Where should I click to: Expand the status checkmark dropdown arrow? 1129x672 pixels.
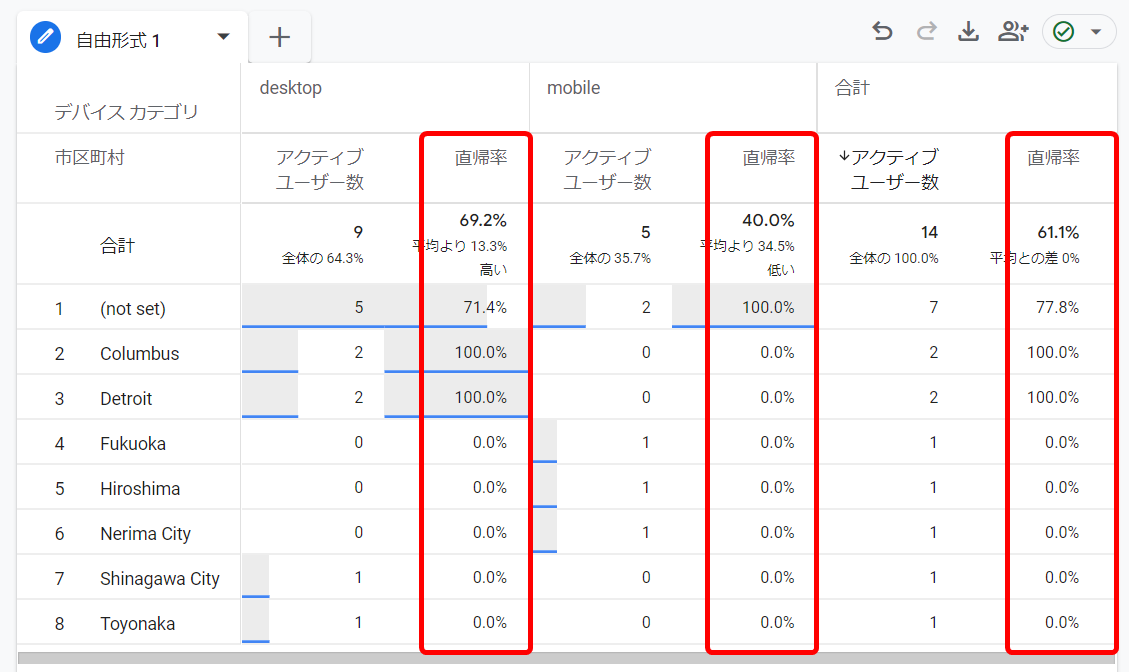(x=1096, y=32)
